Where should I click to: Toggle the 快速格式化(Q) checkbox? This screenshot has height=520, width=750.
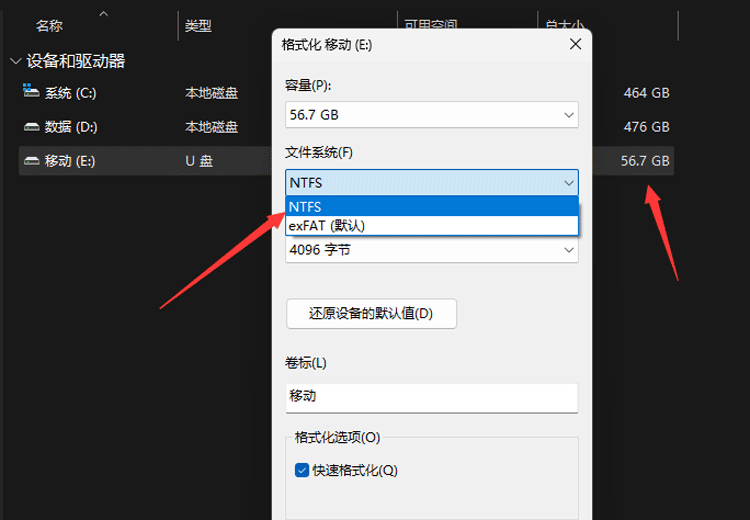[301, 470]
